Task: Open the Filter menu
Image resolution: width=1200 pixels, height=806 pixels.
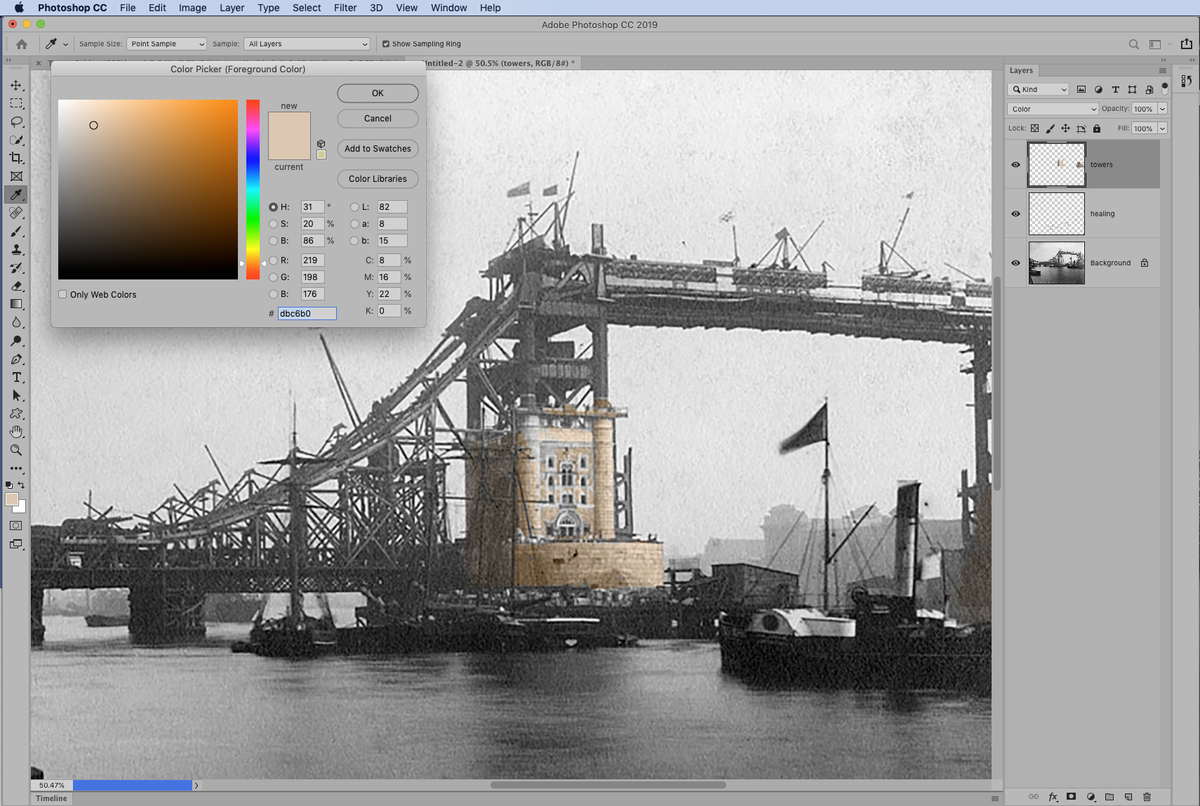Action: coord(345,8)
